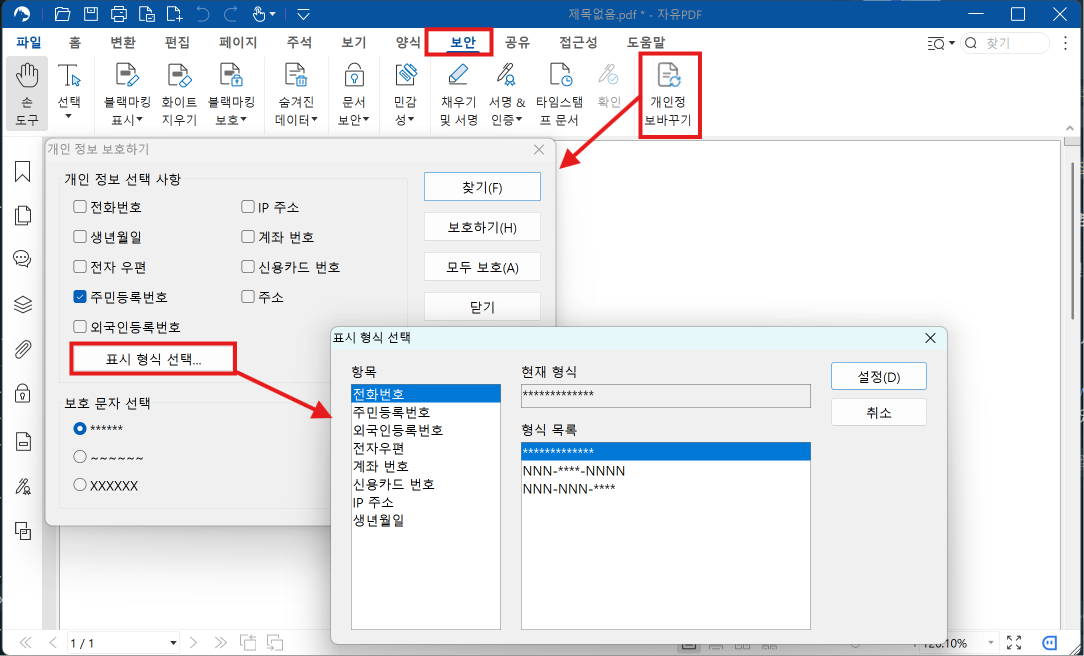
Task: Switch to the 변환 tab
Action: [123, 43]
